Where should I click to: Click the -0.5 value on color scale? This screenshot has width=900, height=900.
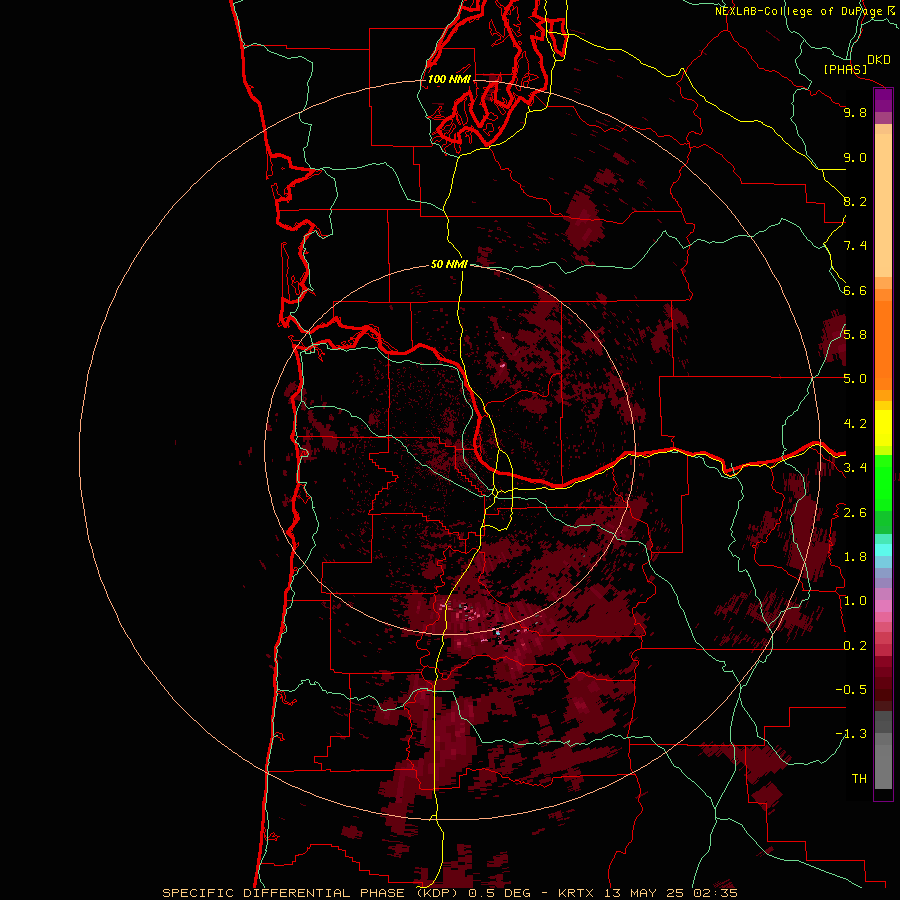[851, 690]
